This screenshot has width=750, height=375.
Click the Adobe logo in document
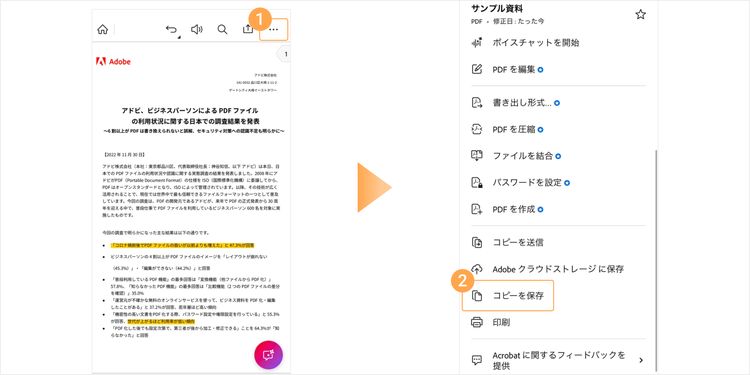click(113, 62)
